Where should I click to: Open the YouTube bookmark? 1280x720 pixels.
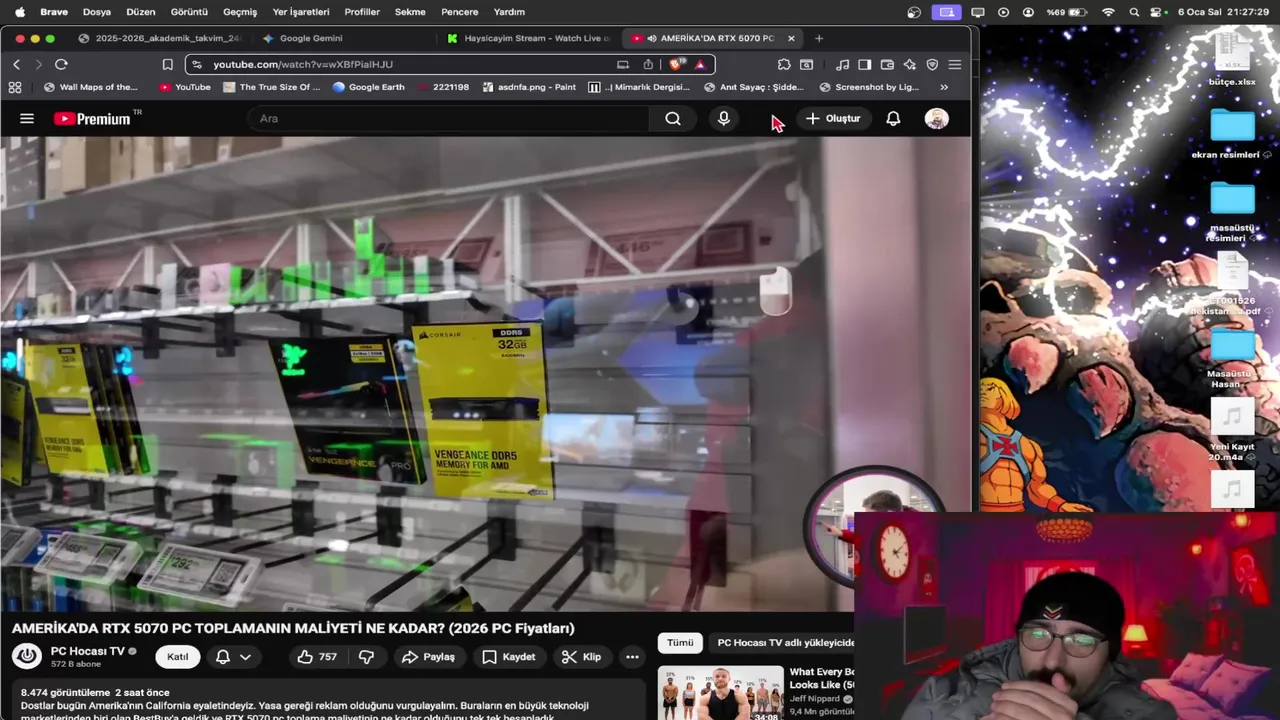[185, 87]
